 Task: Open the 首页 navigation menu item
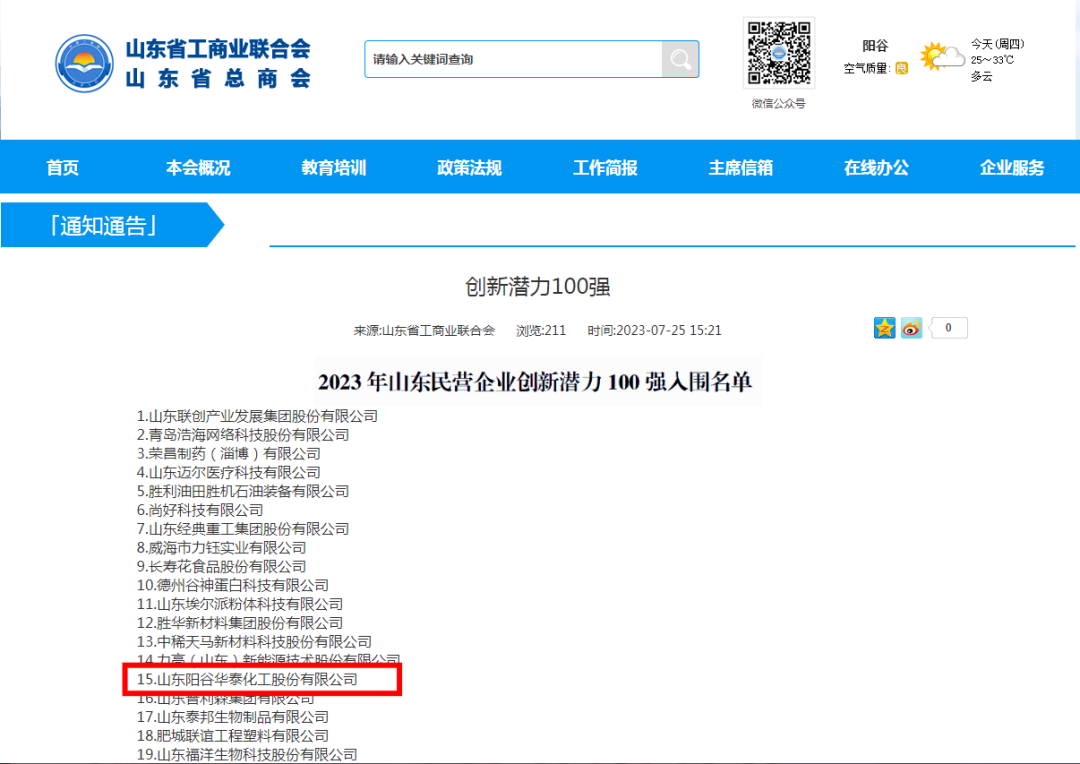pyautogui.click(x=63, y=167)
